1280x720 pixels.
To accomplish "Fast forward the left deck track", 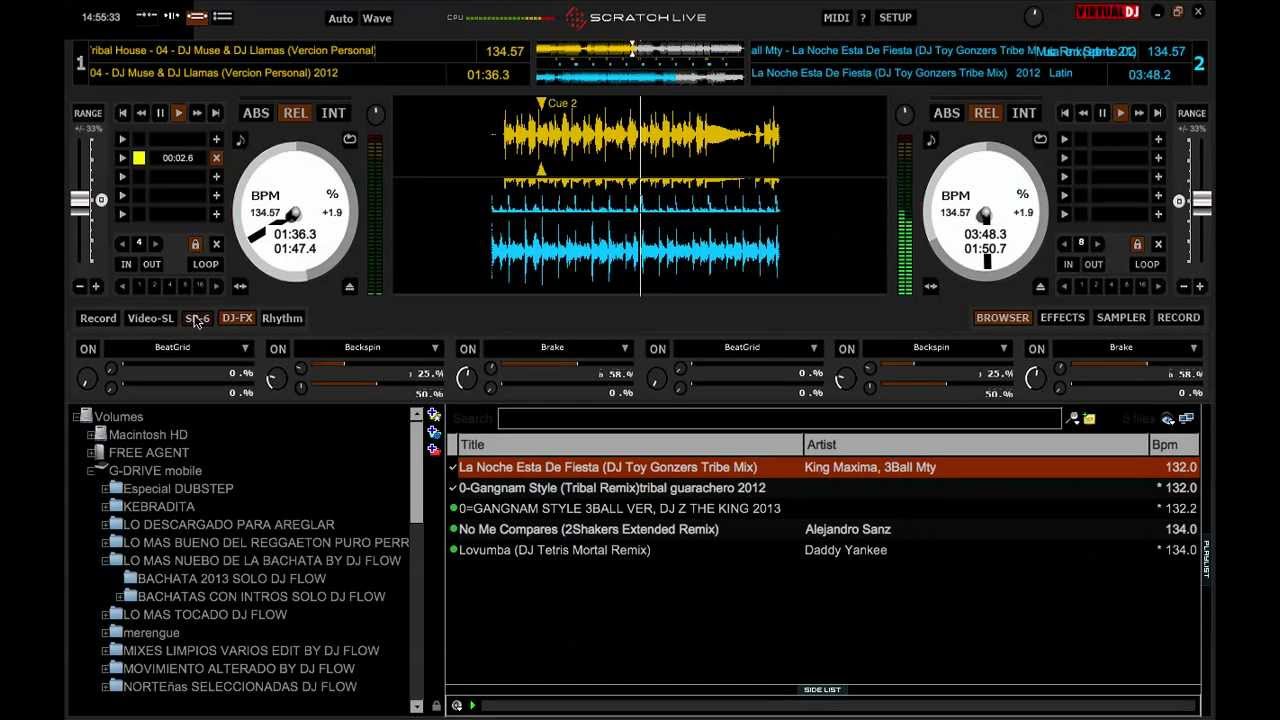I will pyautogui.click(x=198, y=113).
